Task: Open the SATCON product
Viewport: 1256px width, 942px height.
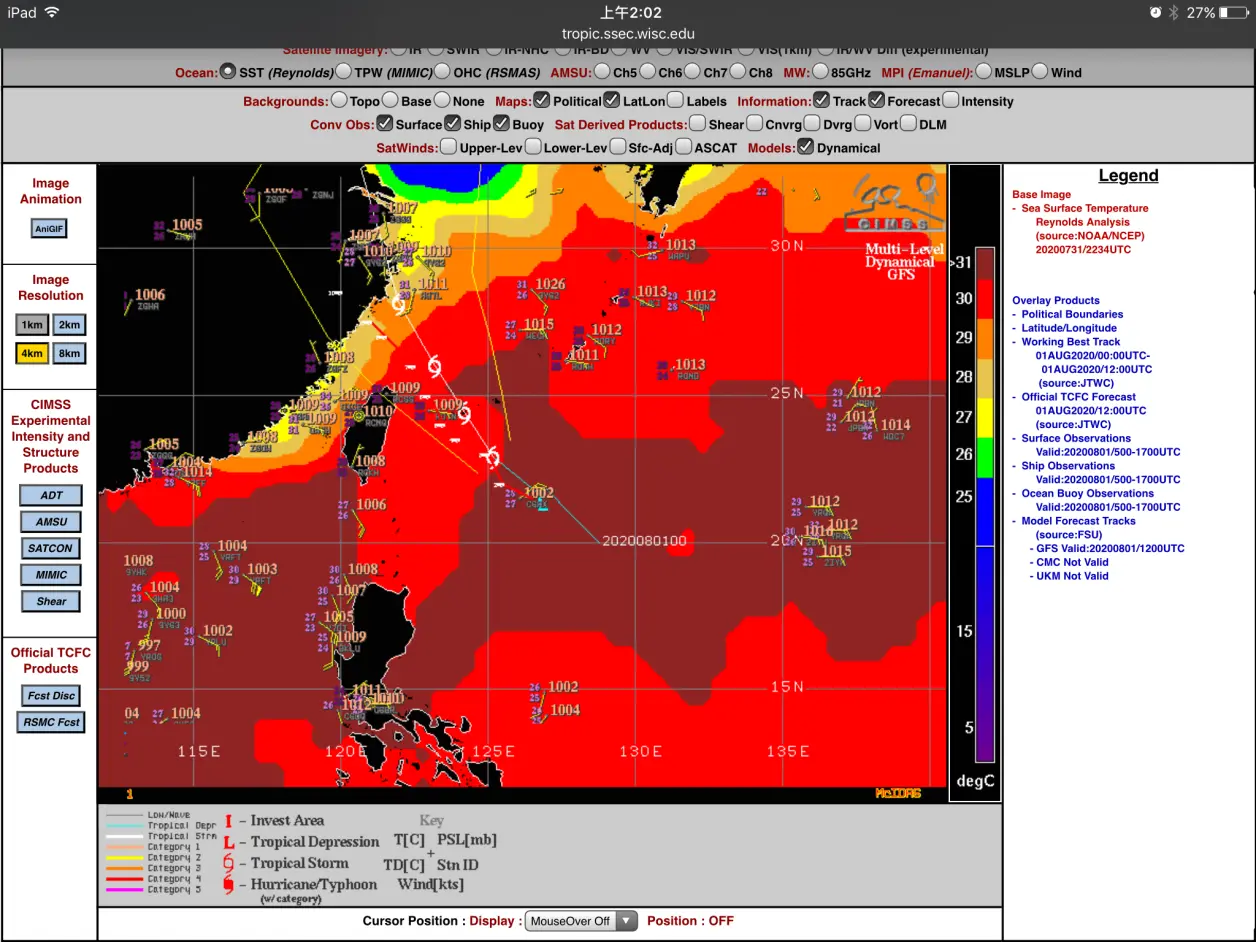Action: click(x=51, y=548)
